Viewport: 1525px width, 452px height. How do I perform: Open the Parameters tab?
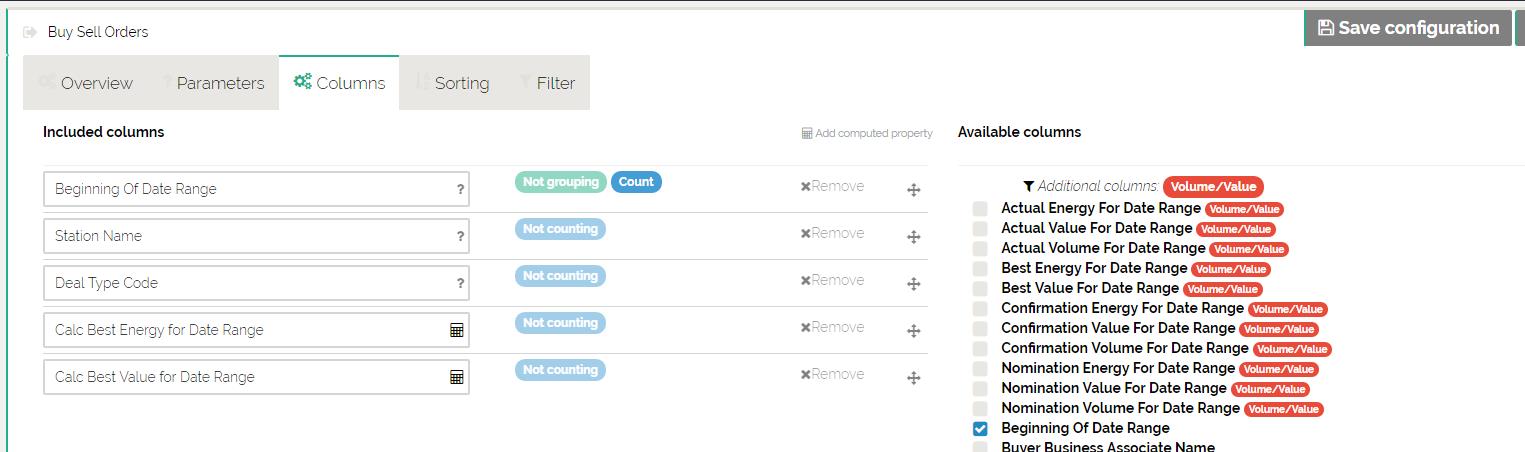213,83
